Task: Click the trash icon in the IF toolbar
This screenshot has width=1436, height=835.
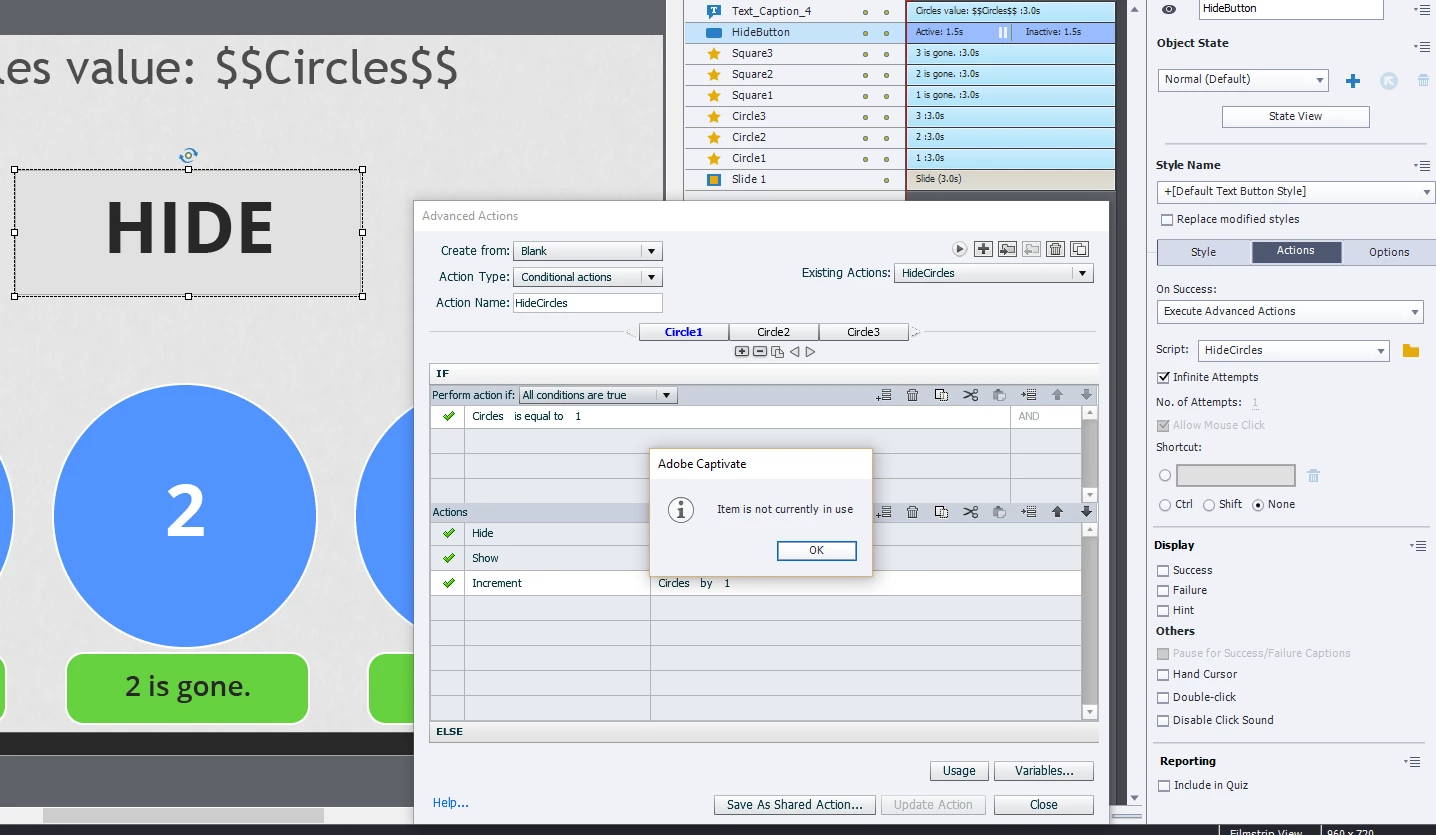Action: [x=912, y=395]
